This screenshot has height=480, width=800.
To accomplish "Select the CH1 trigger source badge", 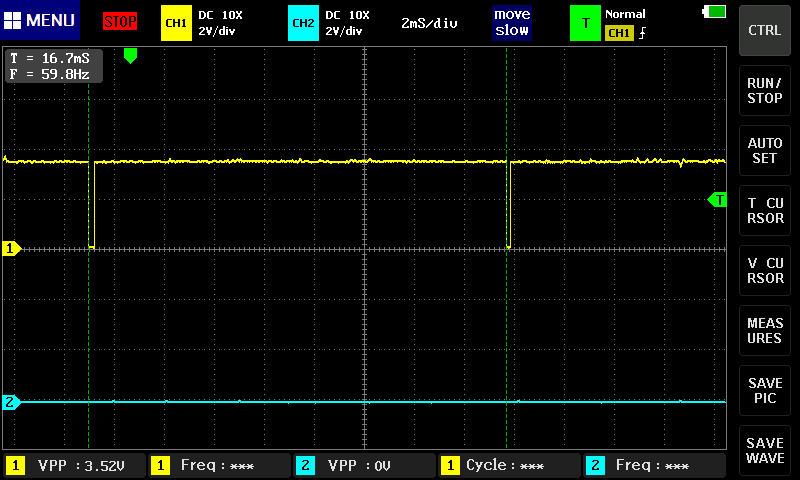I will pos(619,33).
